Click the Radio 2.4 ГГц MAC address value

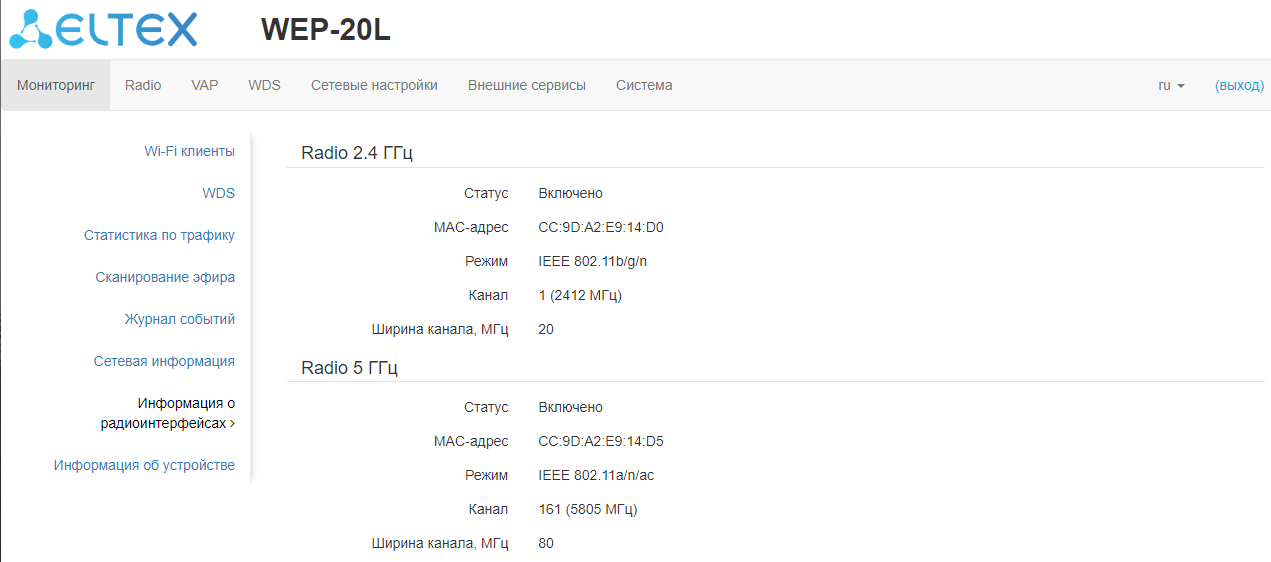pyautogui.click(x=601, y=228)
